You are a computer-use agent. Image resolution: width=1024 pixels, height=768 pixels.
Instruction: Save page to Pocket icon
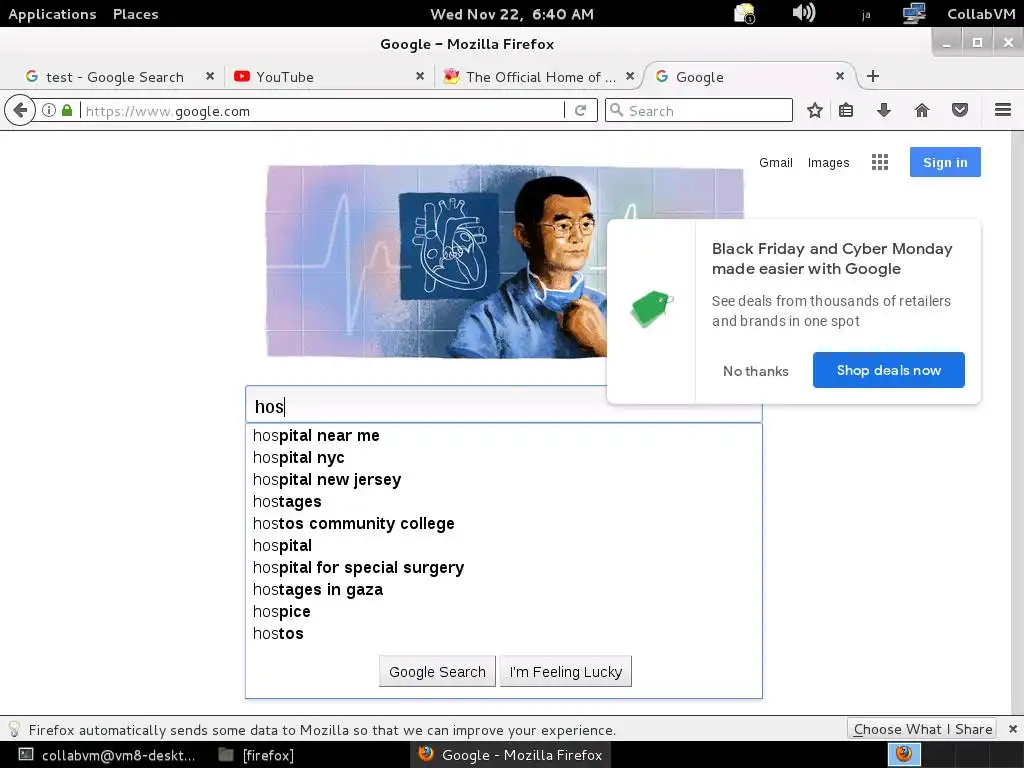point(959,110)
